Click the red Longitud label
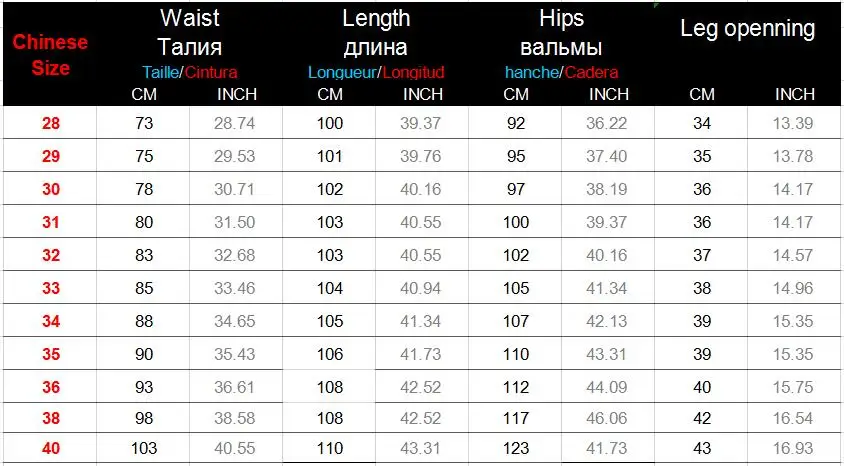This screenshot has height=466, width=844. pyautogui.click(x=414, y=72)
